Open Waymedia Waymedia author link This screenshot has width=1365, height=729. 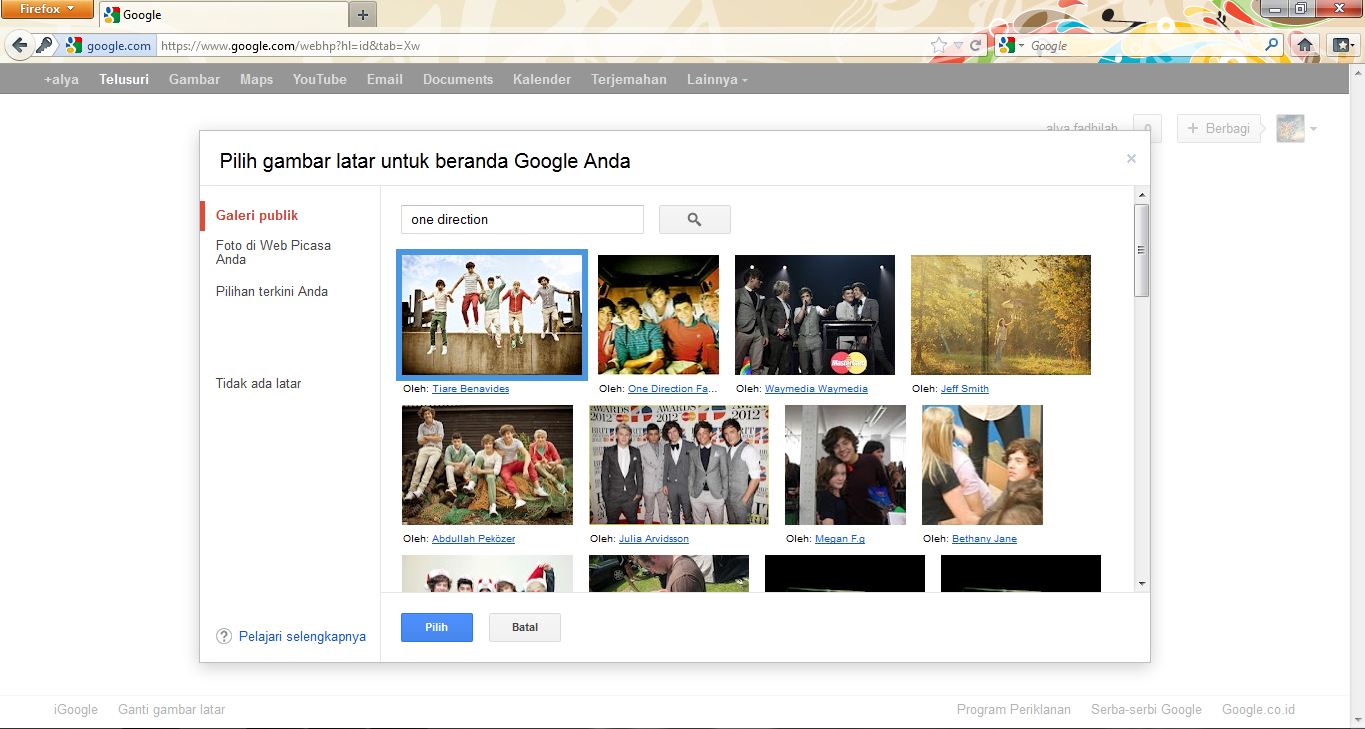click(x=816, y=388)
